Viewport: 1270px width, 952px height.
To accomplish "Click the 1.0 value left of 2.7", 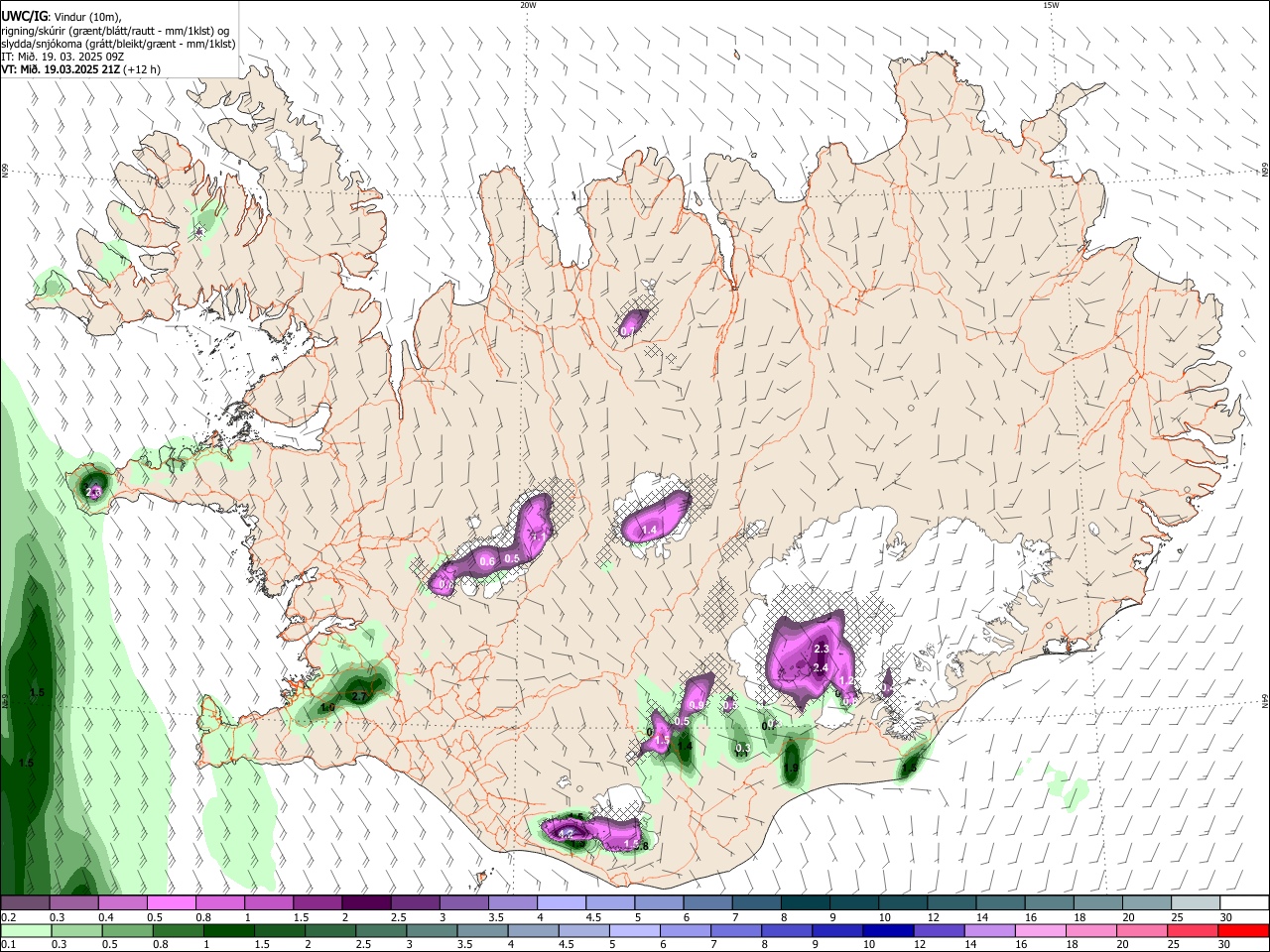I will point(328,707).
